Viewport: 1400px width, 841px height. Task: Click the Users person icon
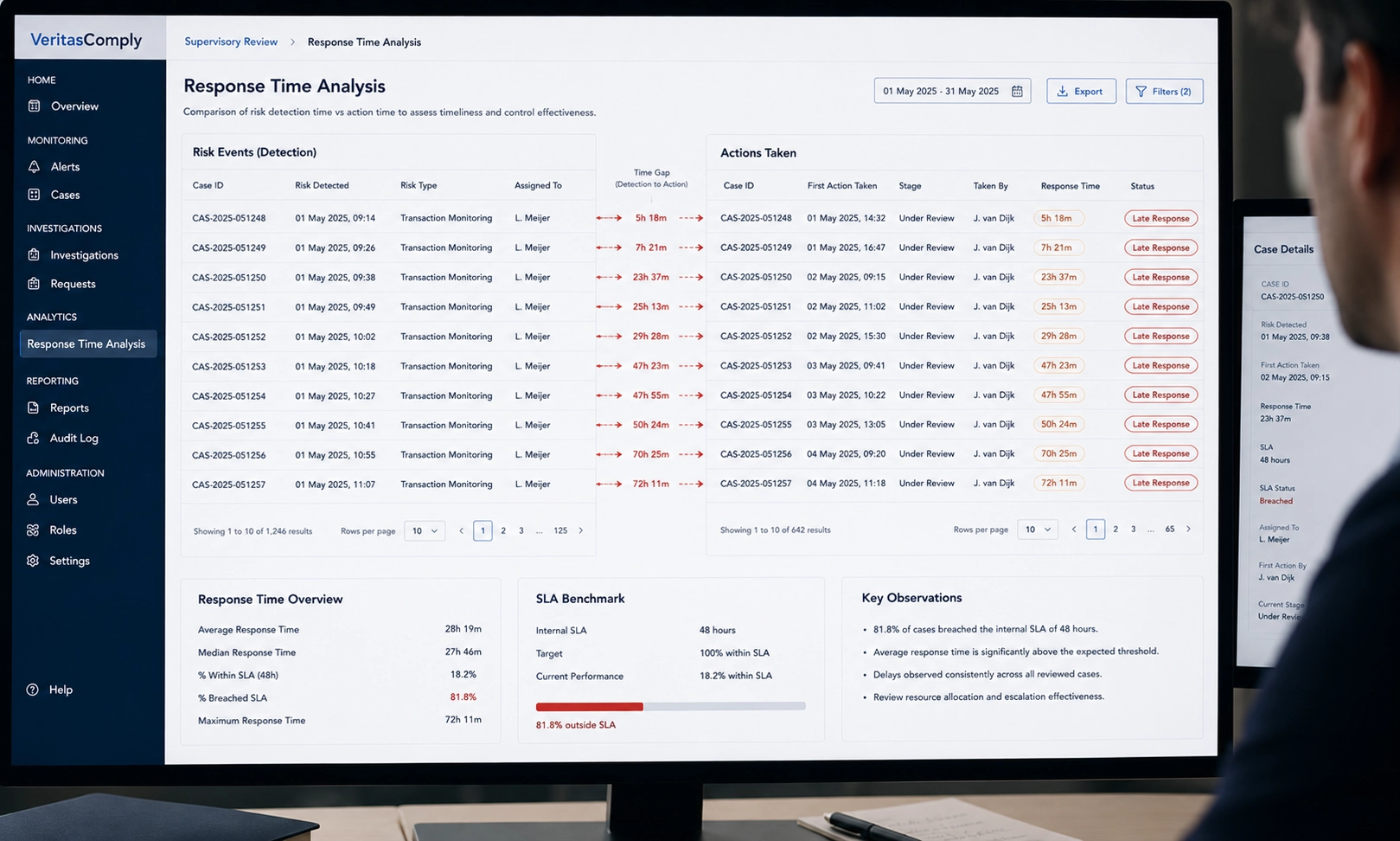pos(33,499)
